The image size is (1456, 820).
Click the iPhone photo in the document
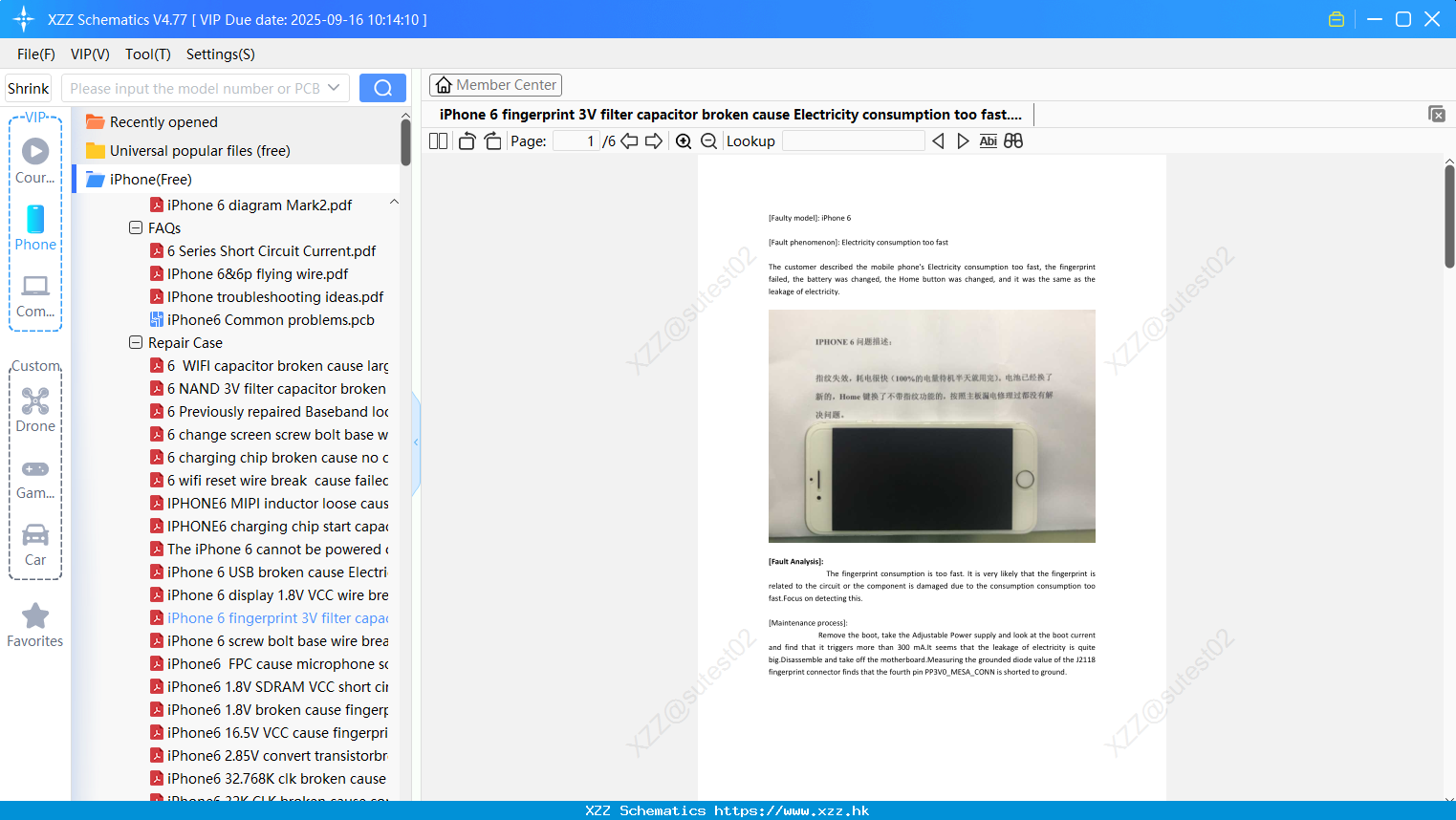tap(932, 426)
